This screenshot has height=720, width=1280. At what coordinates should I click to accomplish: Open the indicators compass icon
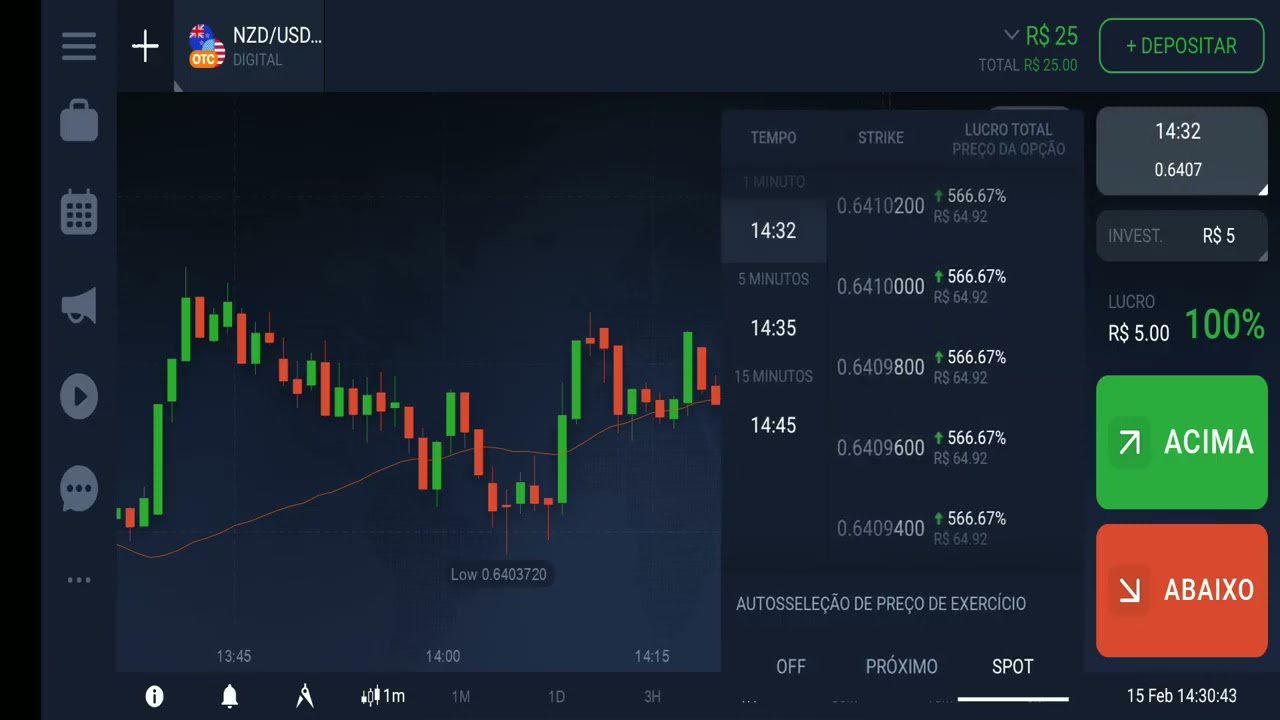[x=304, y=695]
